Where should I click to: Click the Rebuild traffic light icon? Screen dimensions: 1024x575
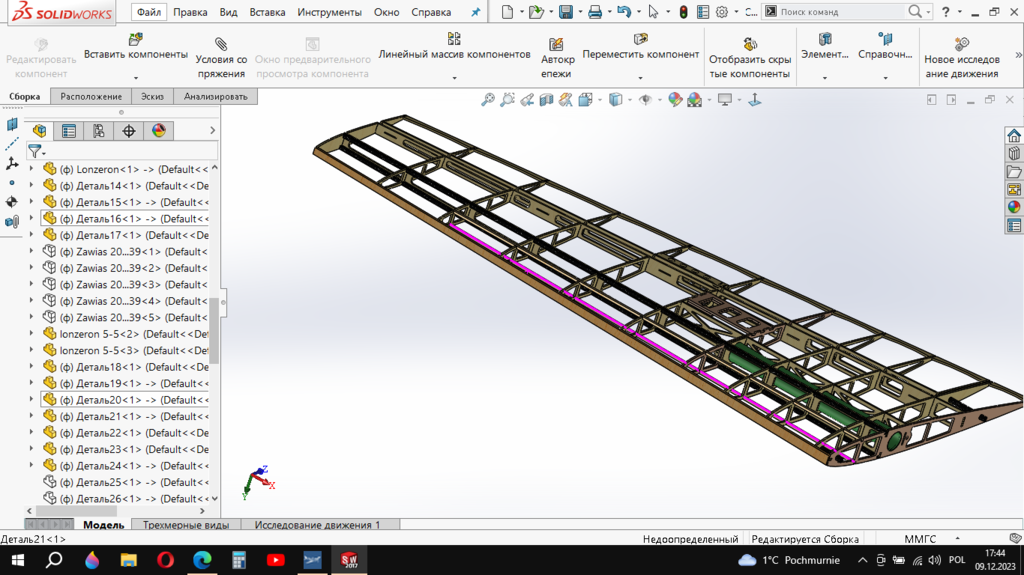[x=683, y=12]
